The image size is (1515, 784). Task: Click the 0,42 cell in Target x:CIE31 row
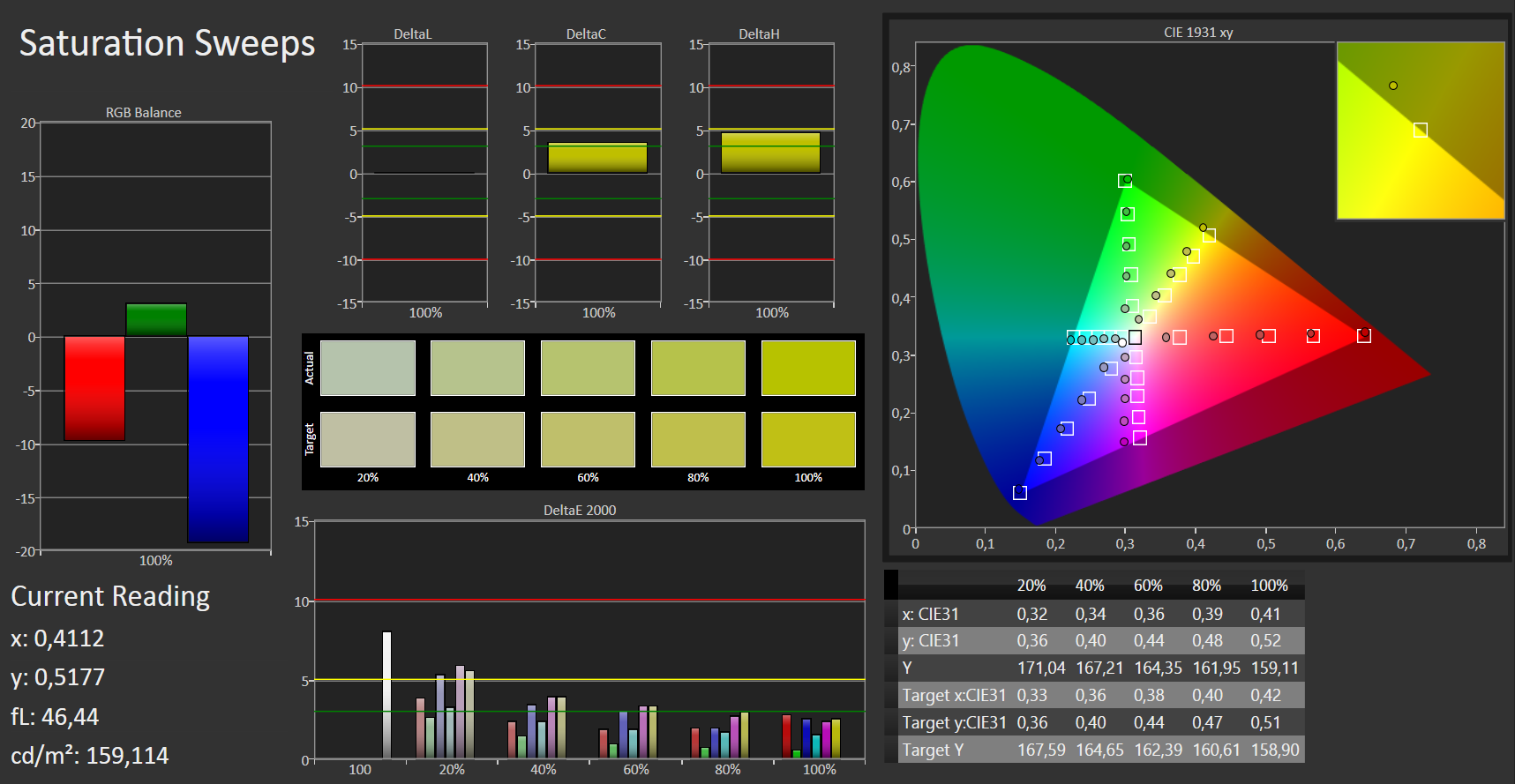click(1265, 696)
